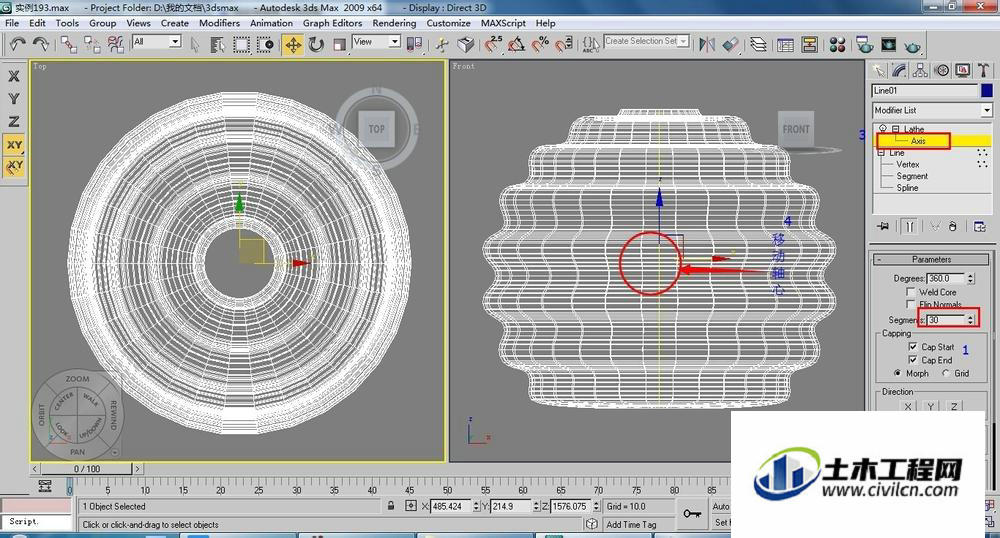
Task: Click the Y direction button
Action: [x=930, y=405]
